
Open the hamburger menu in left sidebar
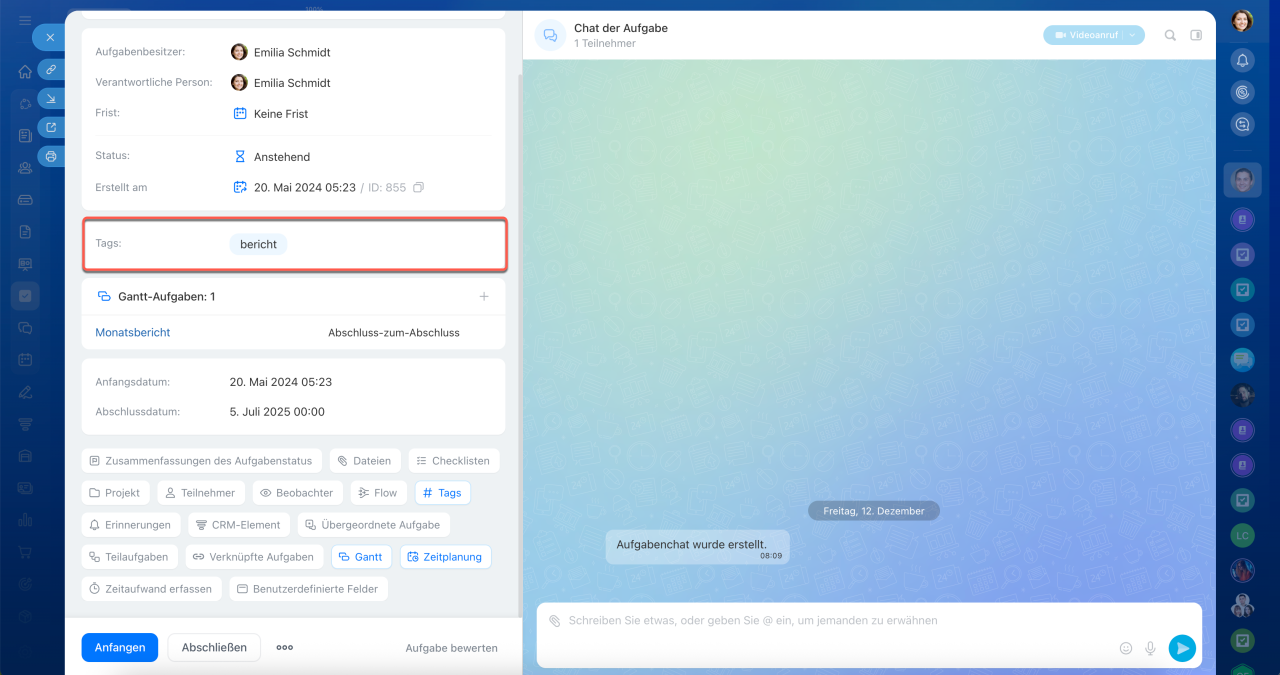(25, 21)
